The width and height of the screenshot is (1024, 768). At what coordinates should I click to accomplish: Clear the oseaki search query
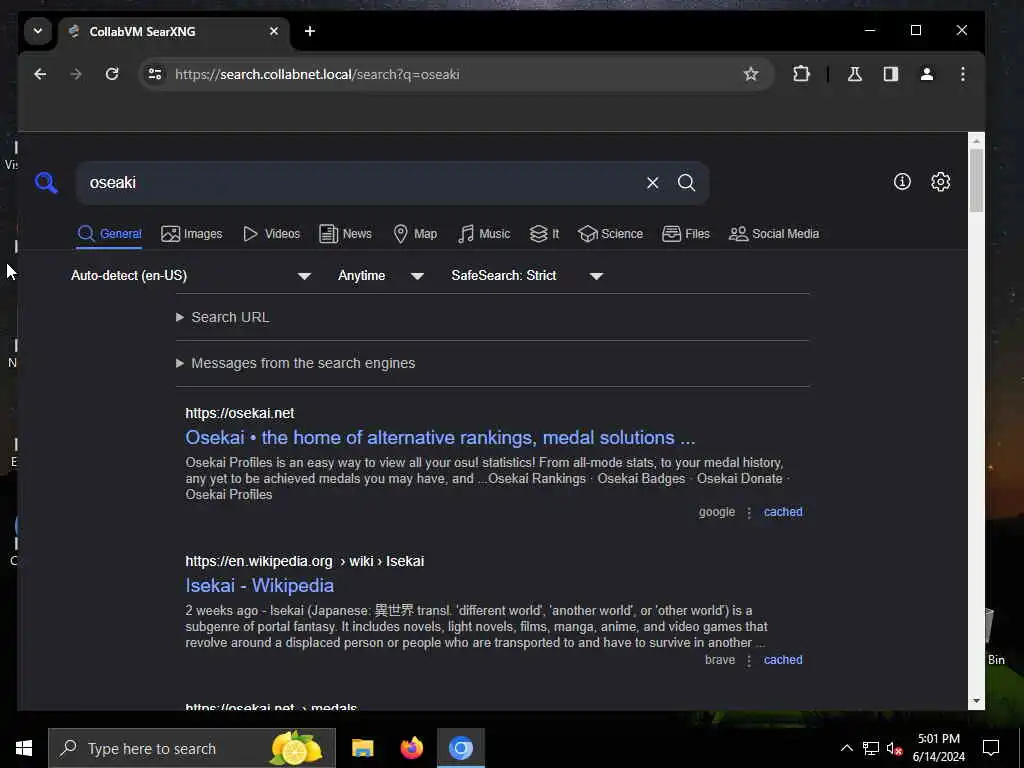point(652,183)
